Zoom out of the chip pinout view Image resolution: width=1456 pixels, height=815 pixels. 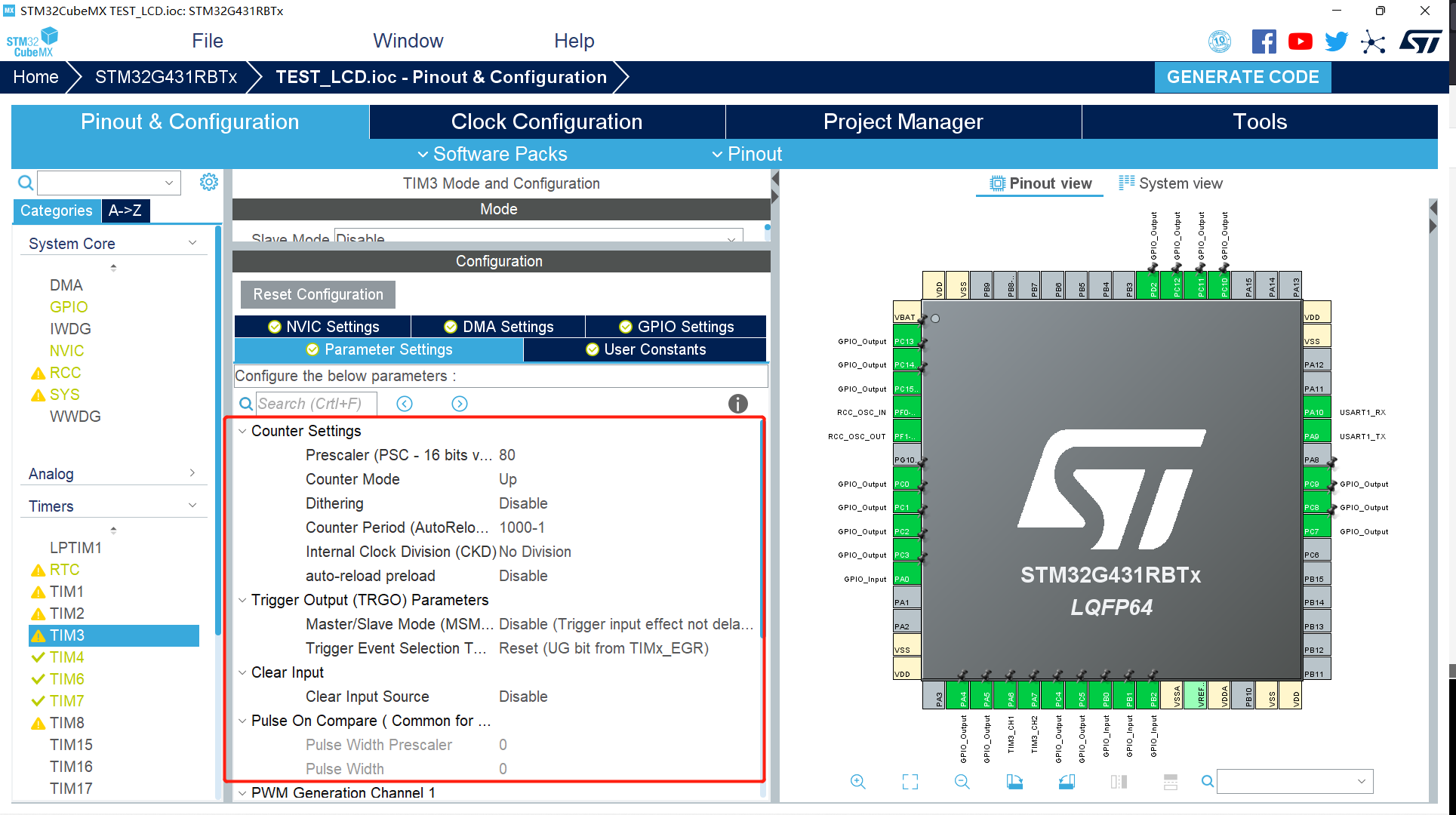(x=962, y=782)
